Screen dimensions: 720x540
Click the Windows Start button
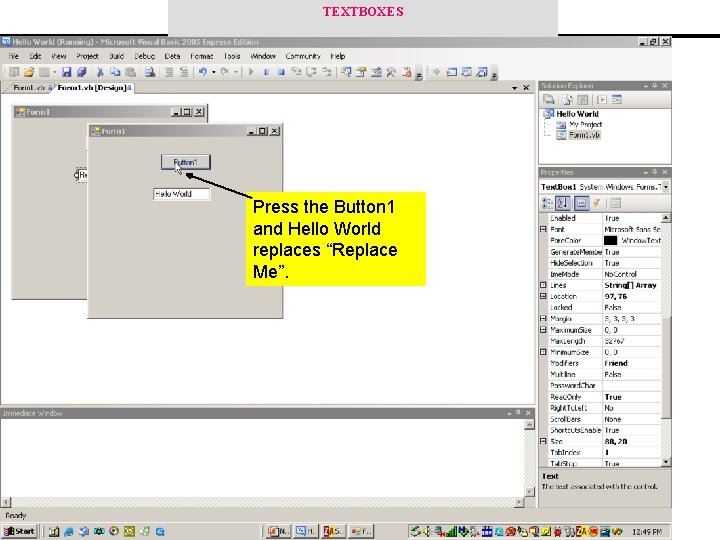pyautogui.click(x=19, y=531)
